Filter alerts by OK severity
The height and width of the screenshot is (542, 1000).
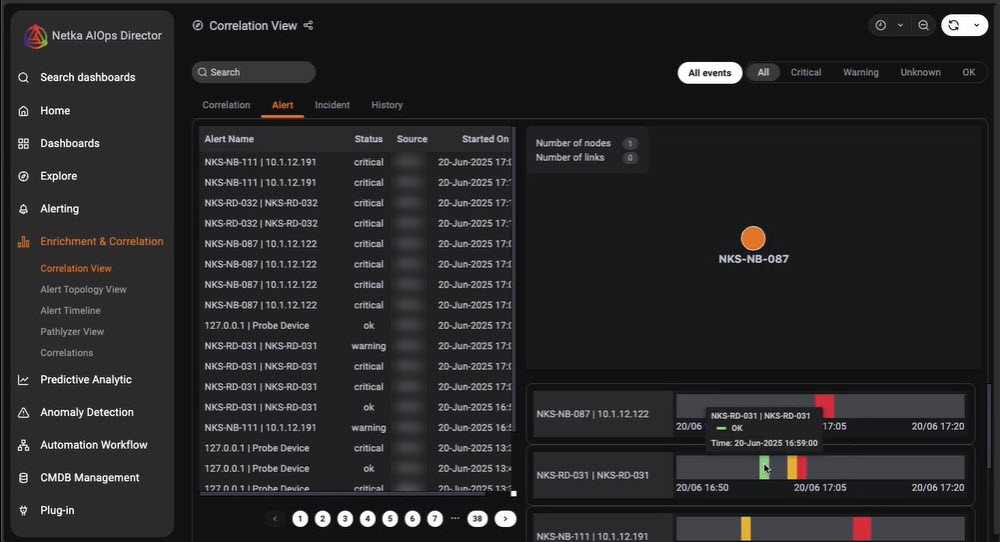[x=968, y=72]
